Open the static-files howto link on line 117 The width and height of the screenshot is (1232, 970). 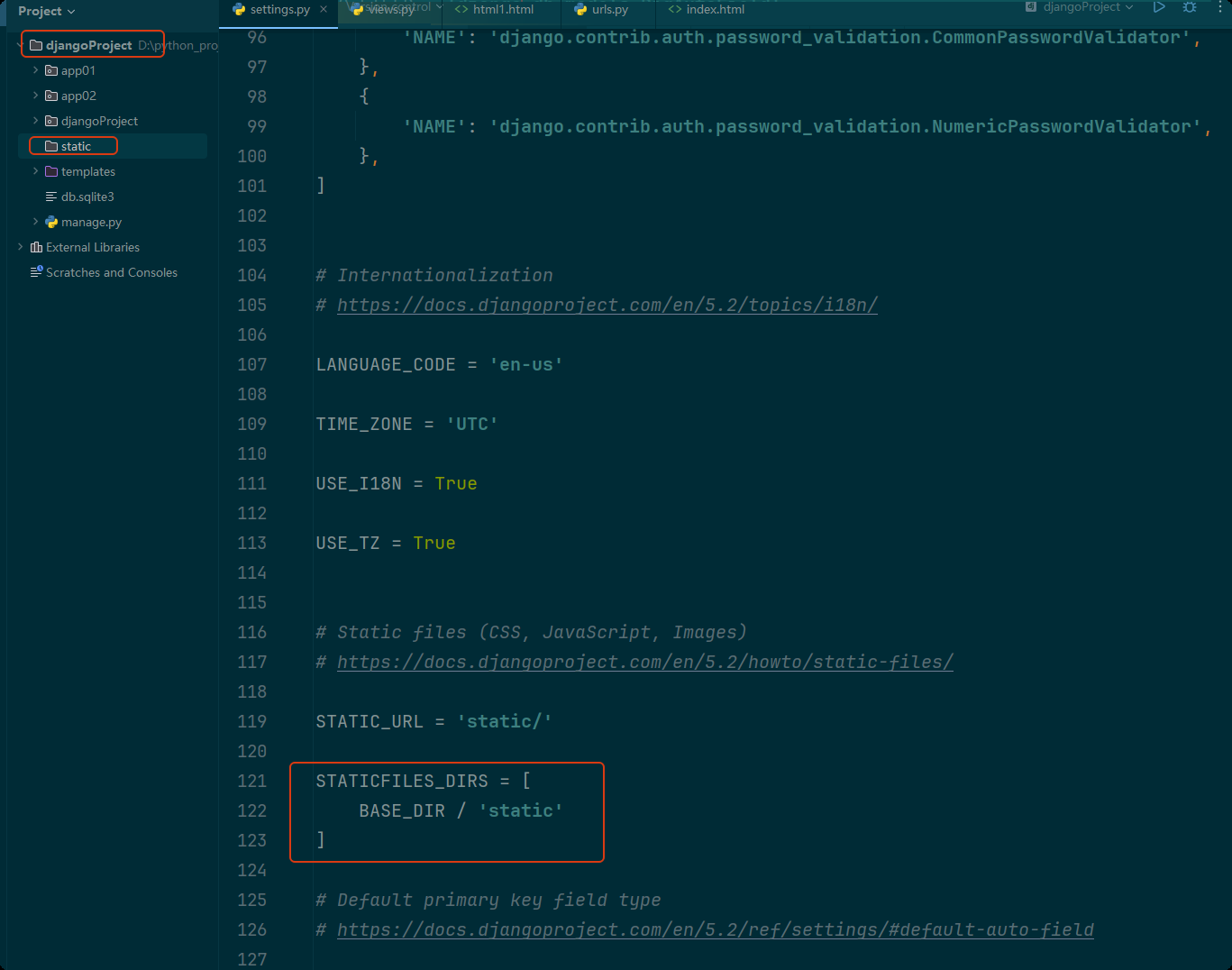pos(645,662)
